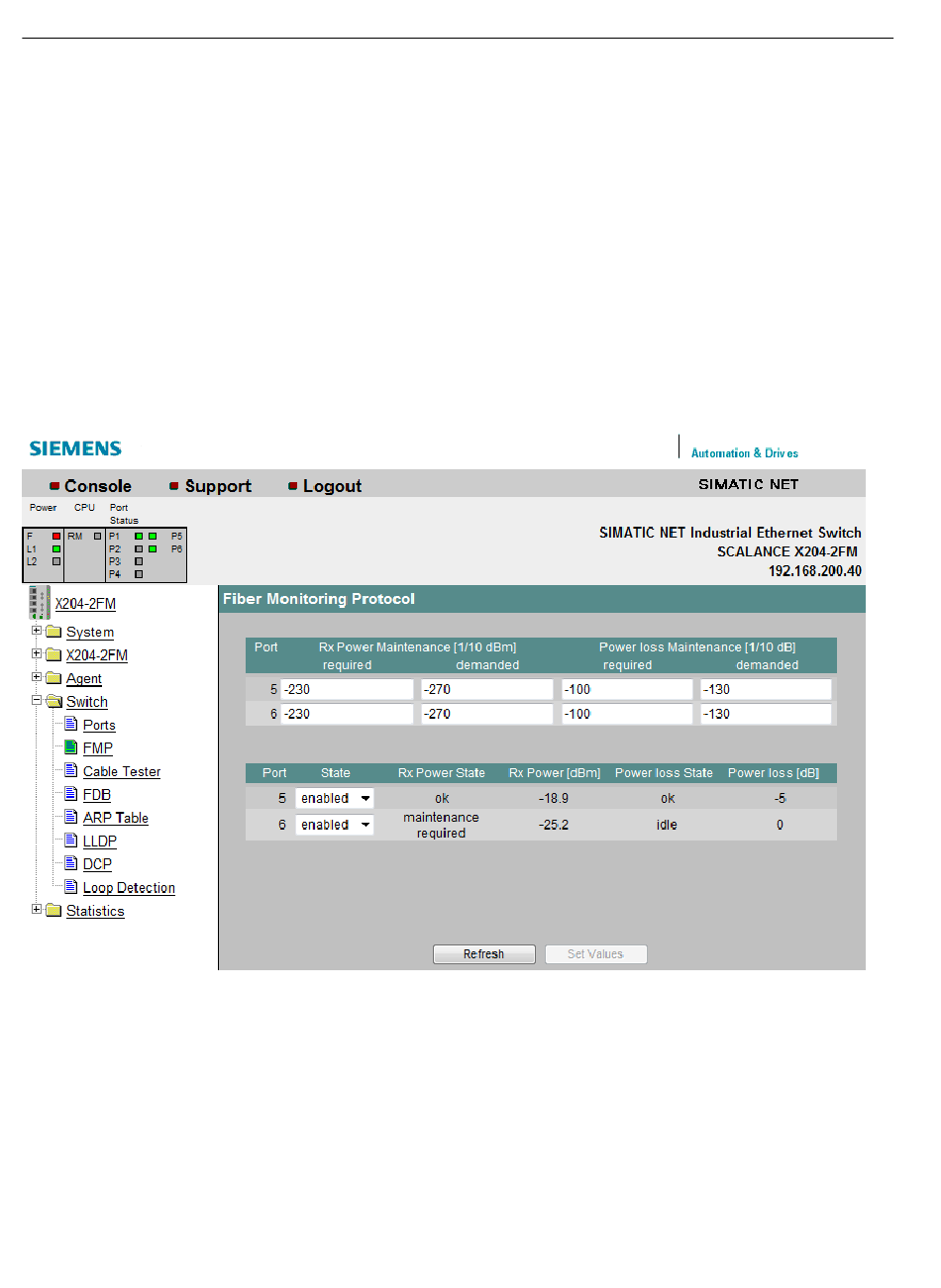The height and width of the screenshot is (1288, 941).
Task: Click the FMP page icon in tree
Action: (71, 747)
